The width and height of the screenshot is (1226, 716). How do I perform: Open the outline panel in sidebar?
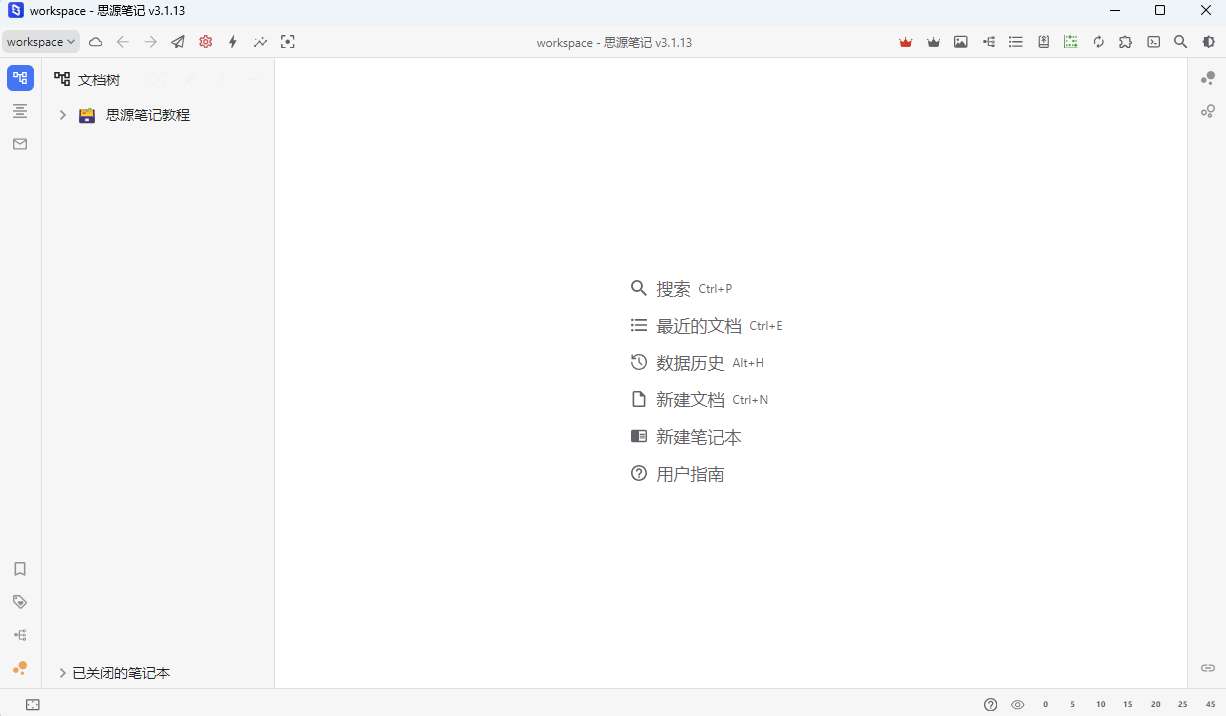coord(20,111)
